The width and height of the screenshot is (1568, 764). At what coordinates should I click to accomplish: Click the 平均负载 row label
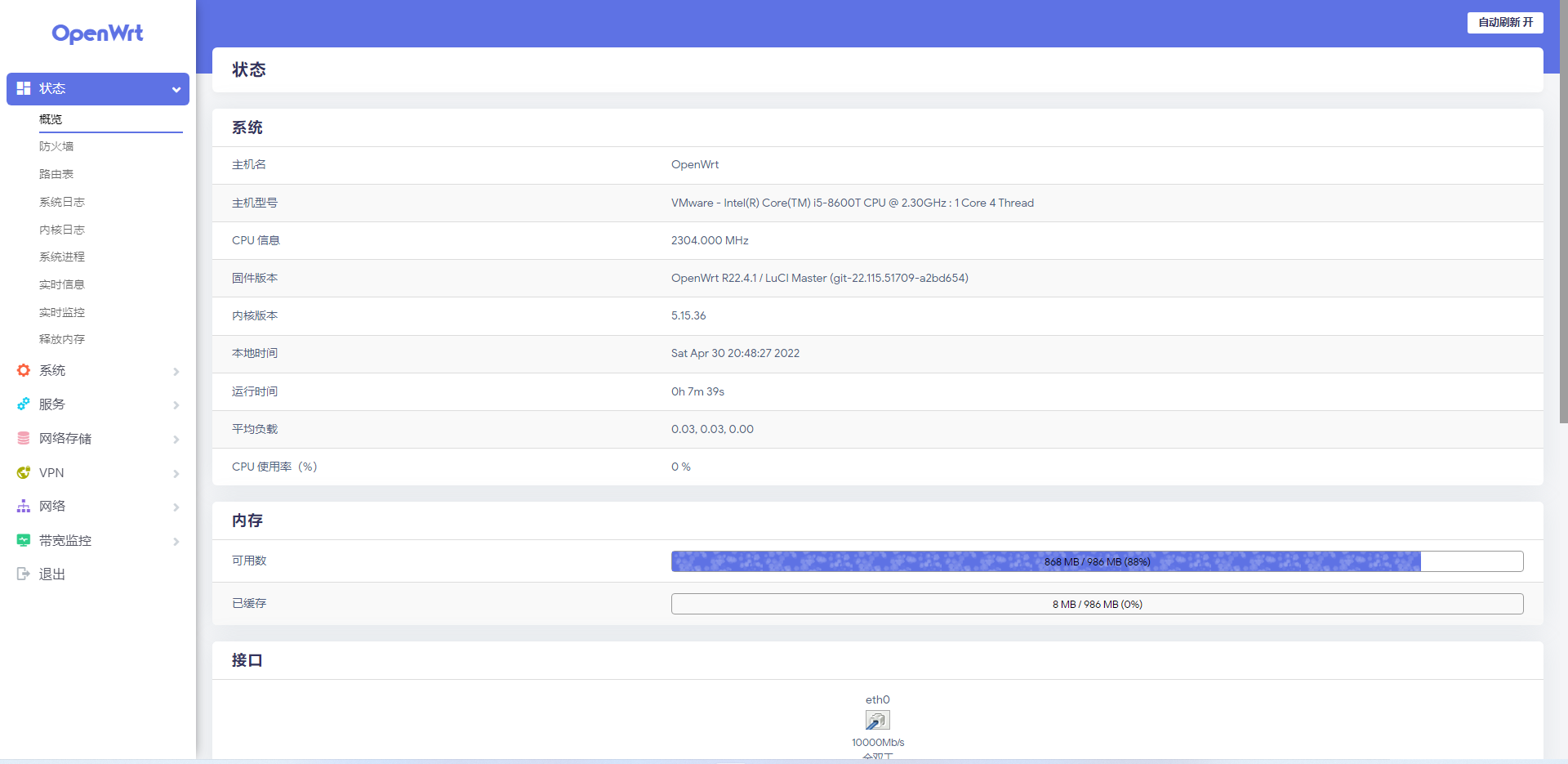[x=255, y=430]
